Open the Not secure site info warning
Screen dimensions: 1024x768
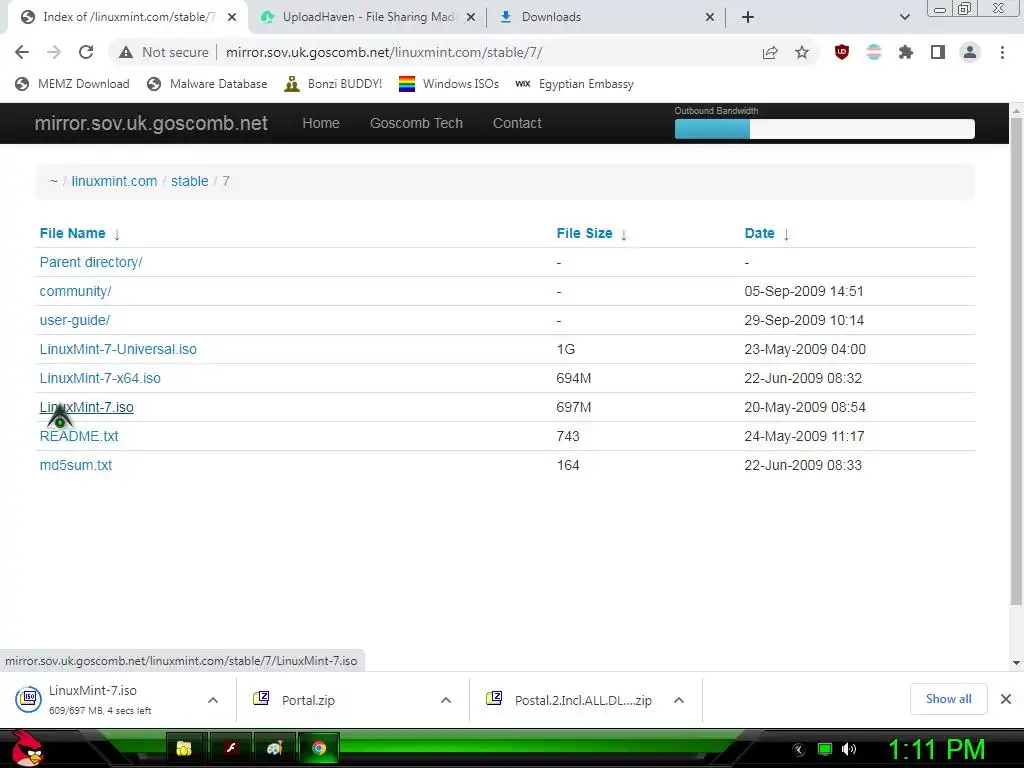click(x=163, y=52)
